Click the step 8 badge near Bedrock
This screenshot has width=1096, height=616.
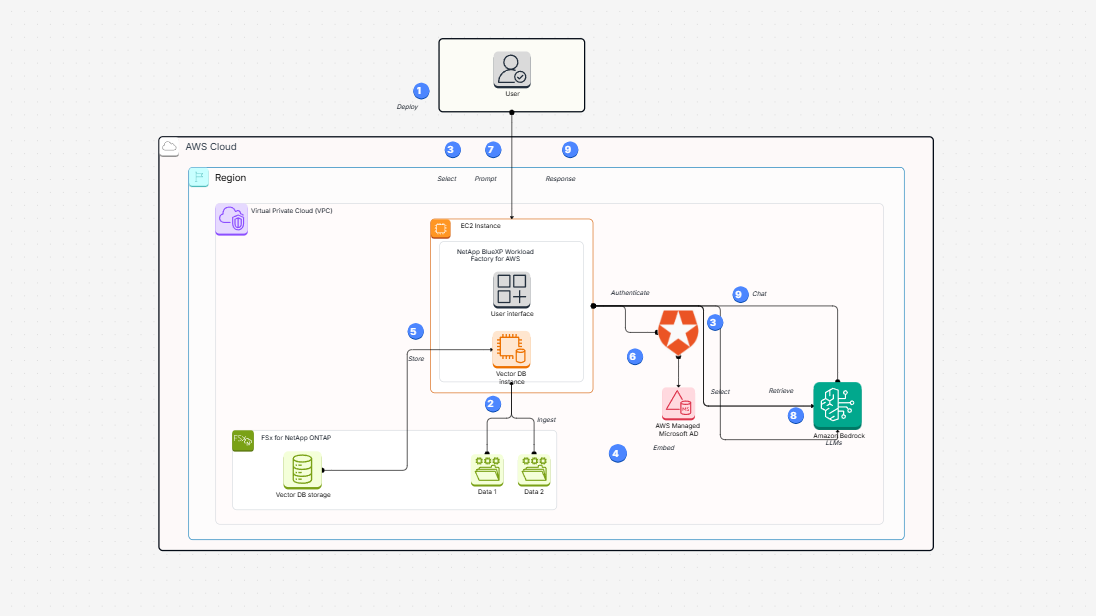795,416
